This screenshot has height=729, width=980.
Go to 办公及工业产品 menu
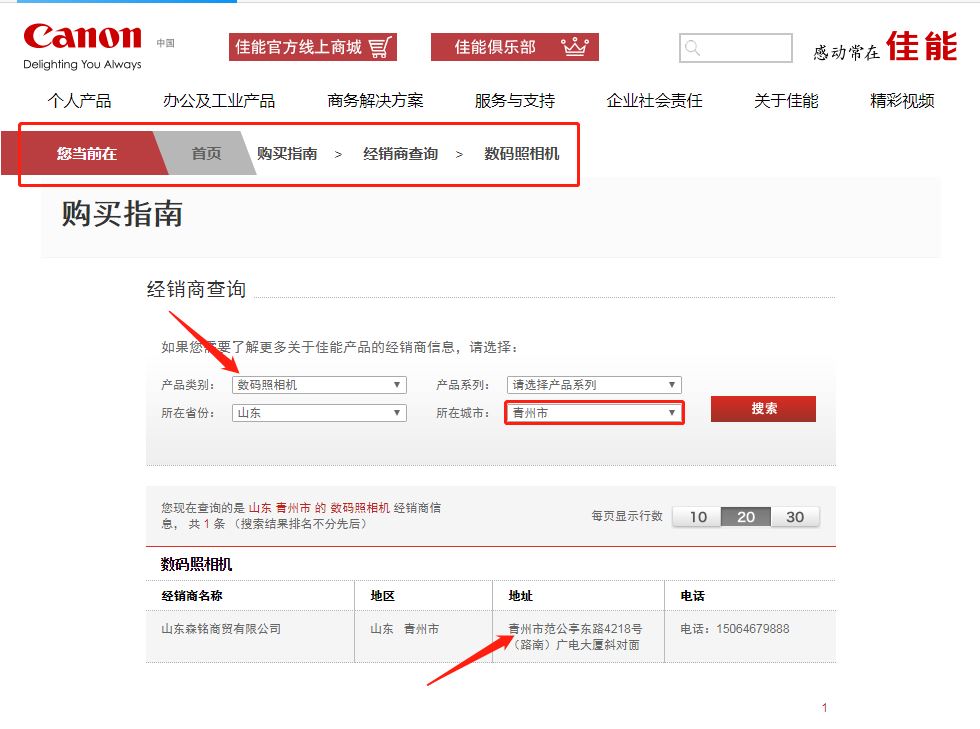(x=219, y=101)
